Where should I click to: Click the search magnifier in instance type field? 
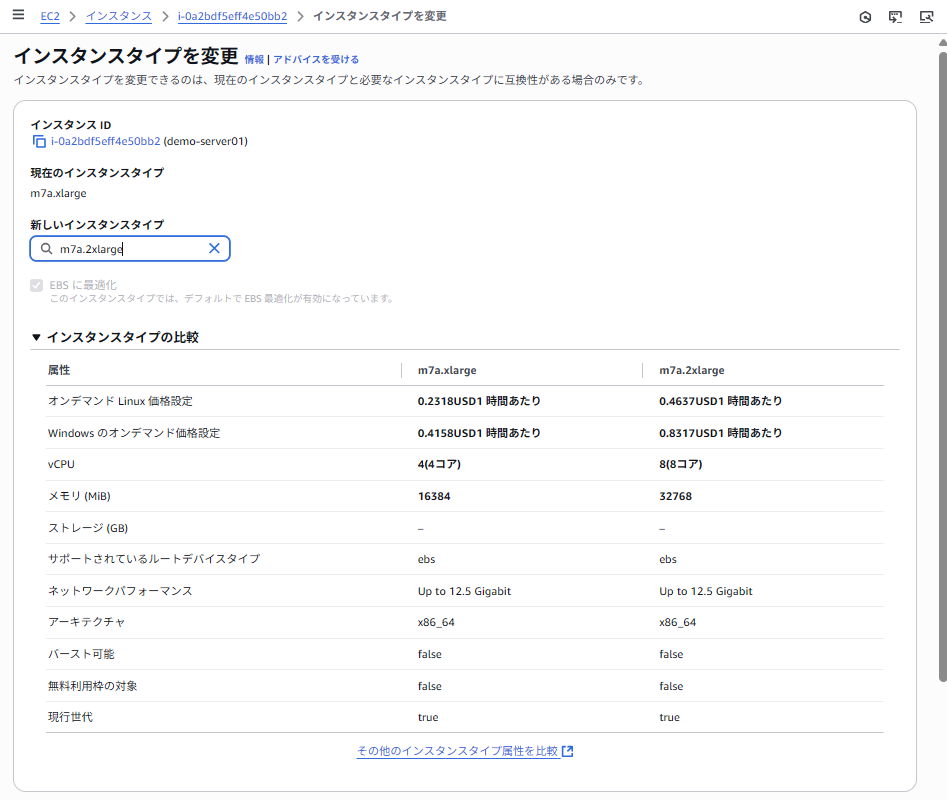[x=47, y=249]
